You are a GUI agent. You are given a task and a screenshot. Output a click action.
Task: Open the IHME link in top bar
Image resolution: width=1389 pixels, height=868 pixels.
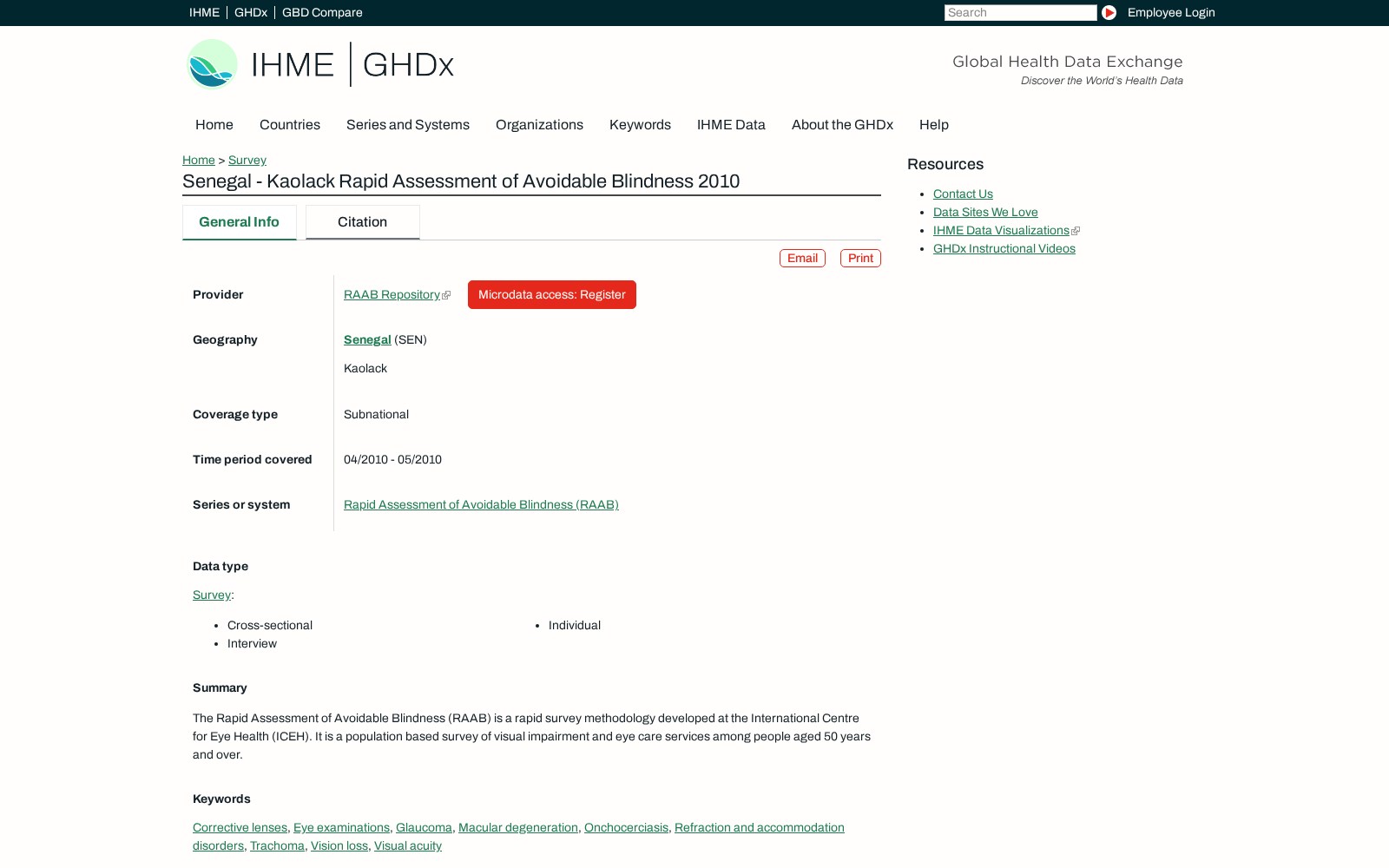pos(204,13)
